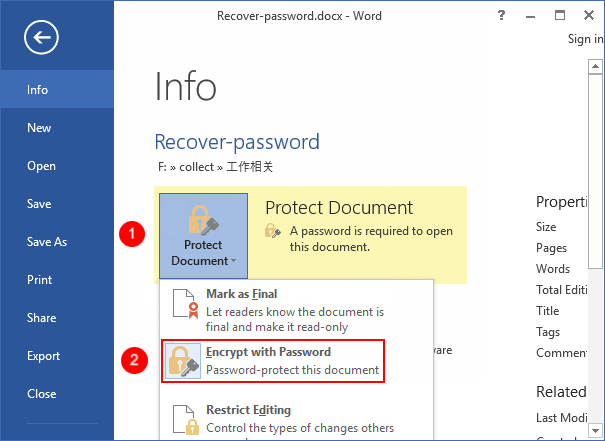
Task: Click the Restrict Editing lock icon
Action: 183,418
